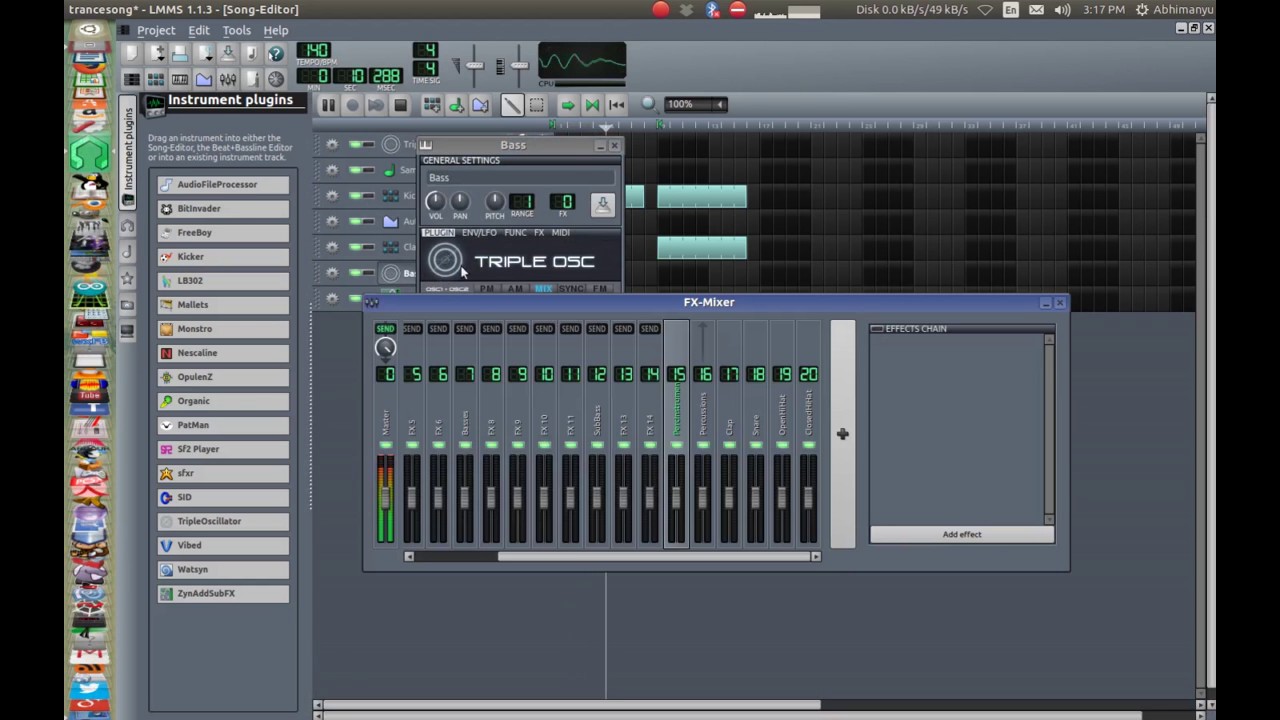
Task: Toggle SEND on the Master channel
Action: coord(385,329)
